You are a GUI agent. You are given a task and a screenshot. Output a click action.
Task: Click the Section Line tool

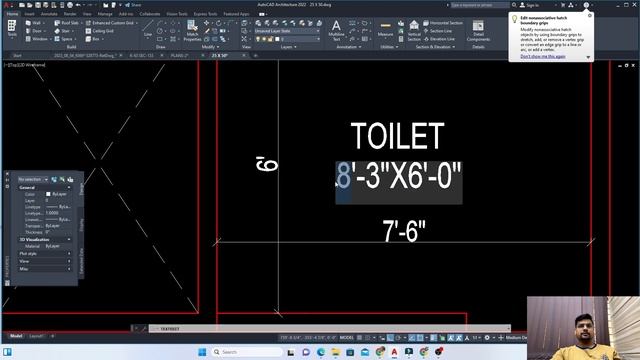[438, 31]
